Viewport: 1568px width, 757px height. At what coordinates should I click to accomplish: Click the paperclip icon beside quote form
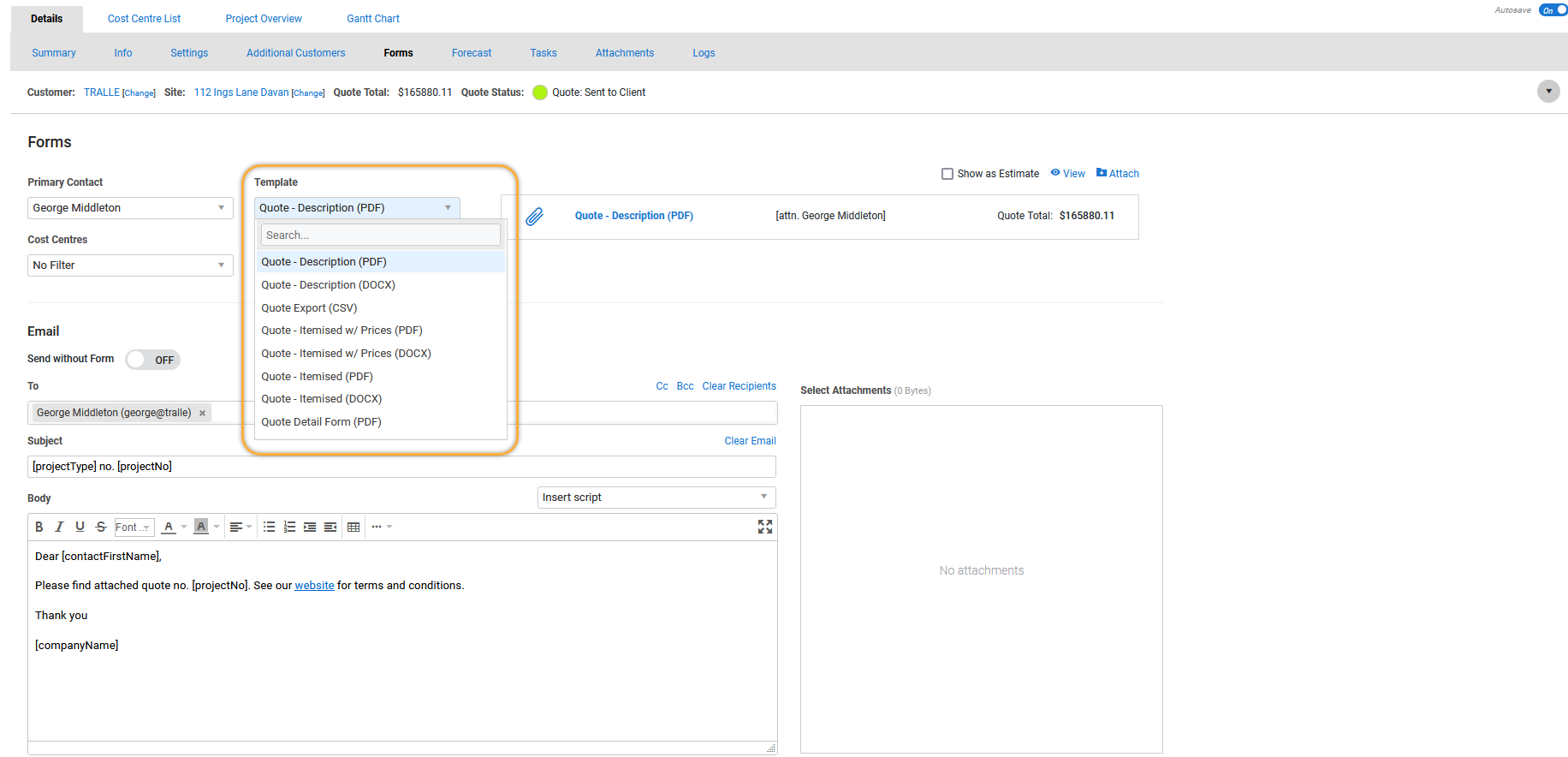[534, 217]
